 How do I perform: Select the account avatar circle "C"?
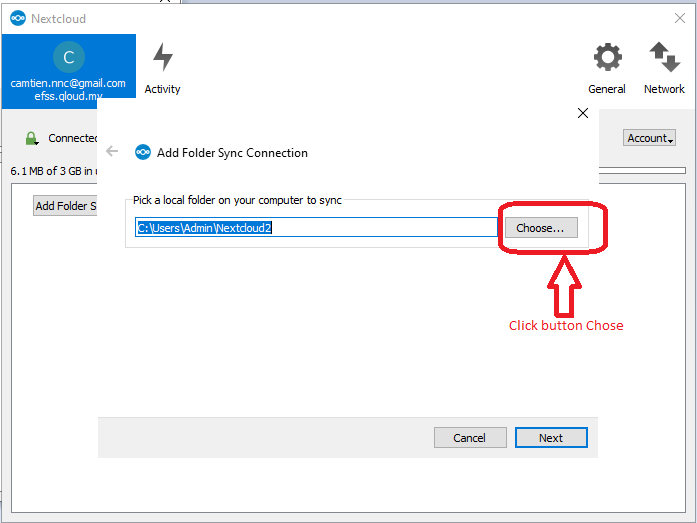point(68,57)
